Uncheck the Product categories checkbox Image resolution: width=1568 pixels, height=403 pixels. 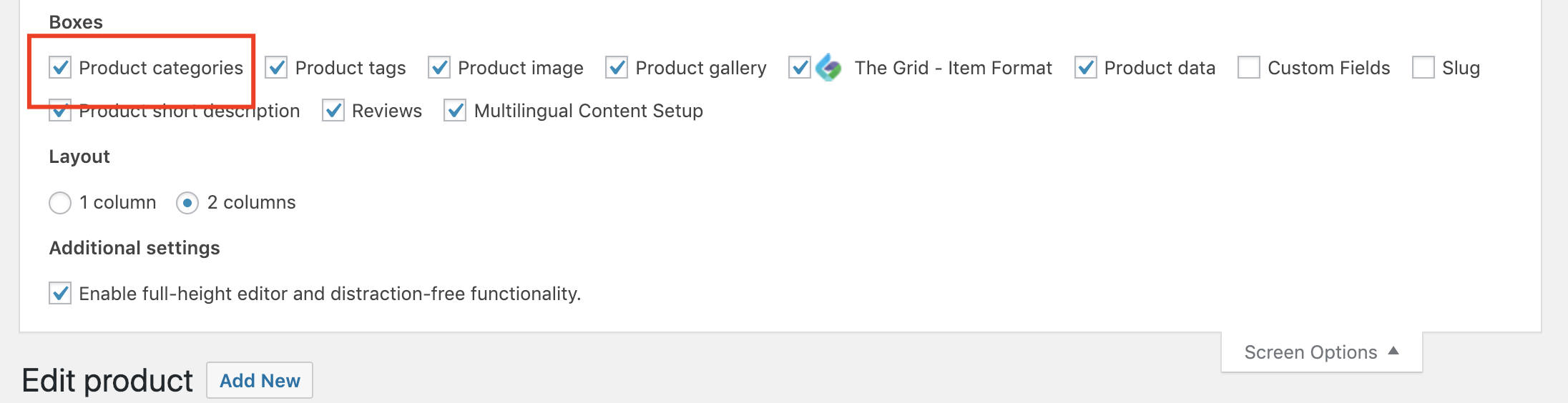(x=60, y=68)
